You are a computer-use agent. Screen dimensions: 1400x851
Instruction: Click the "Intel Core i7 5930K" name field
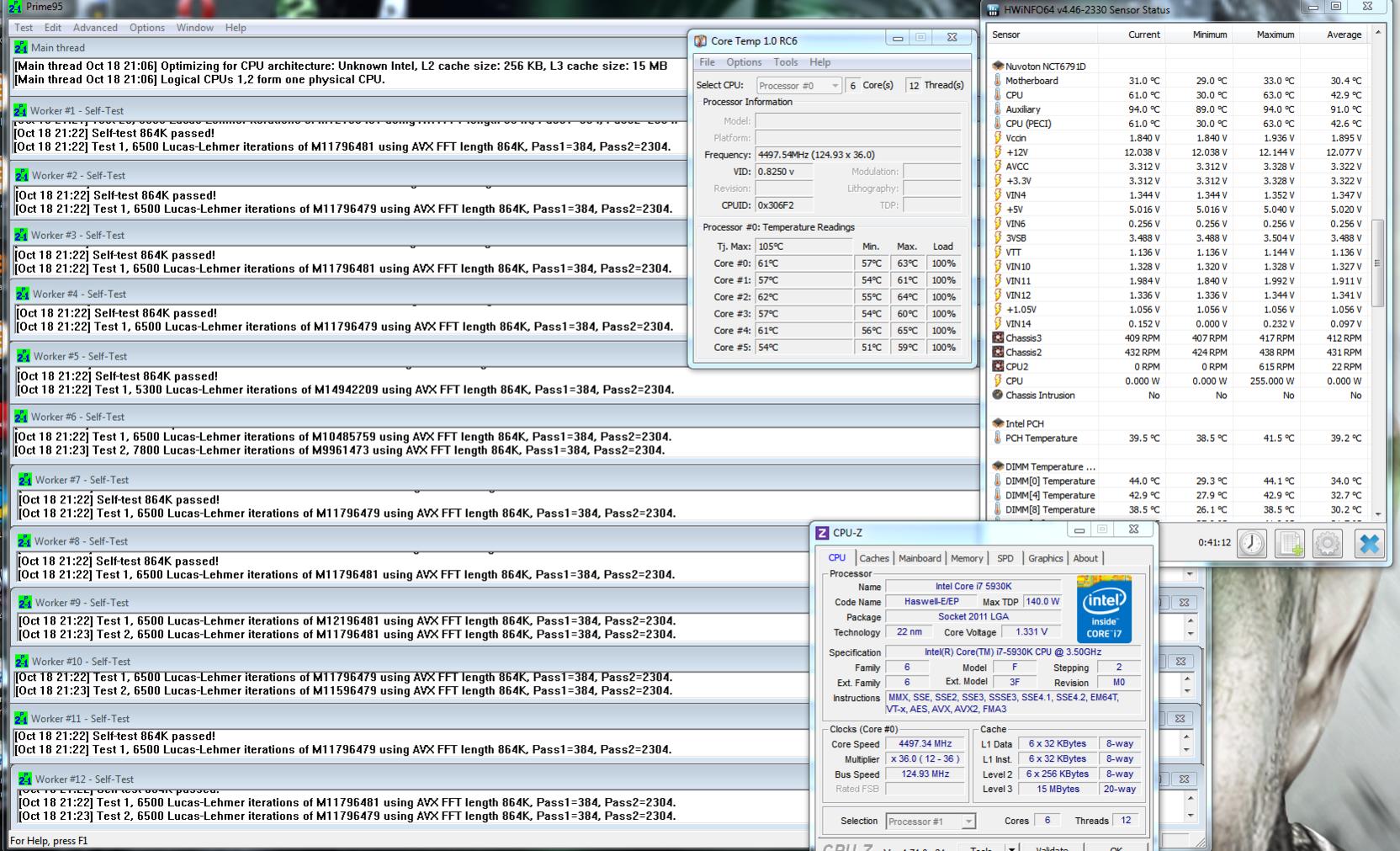[973, 587]
